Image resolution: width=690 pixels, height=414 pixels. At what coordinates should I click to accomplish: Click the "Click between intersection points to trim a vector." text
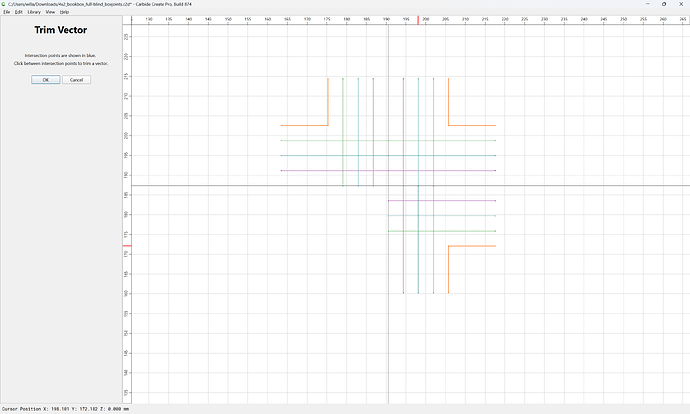point(61,63)
